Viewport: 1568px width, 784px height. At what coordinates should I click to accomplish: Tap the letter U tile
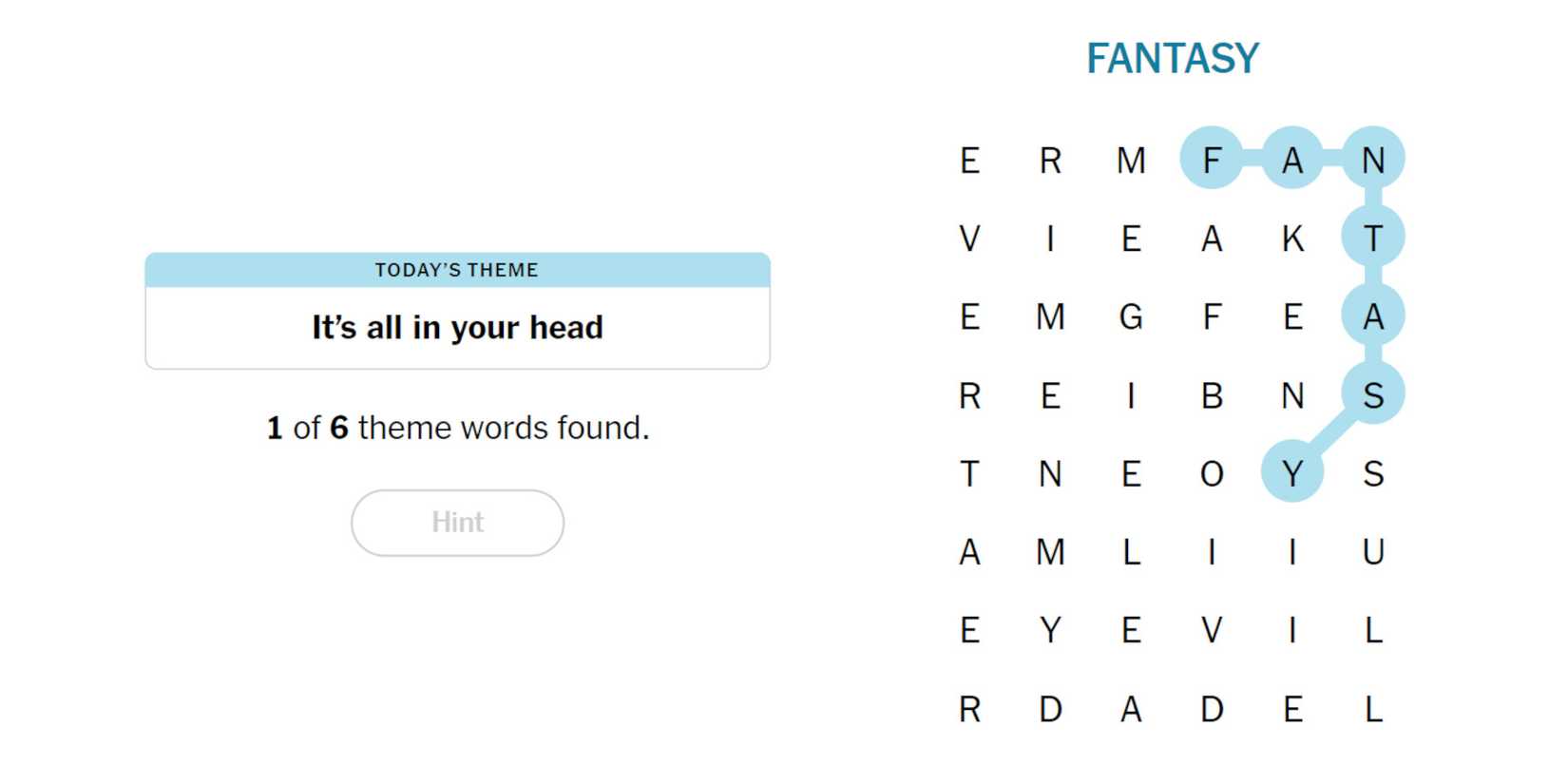tap(1372, 552)
